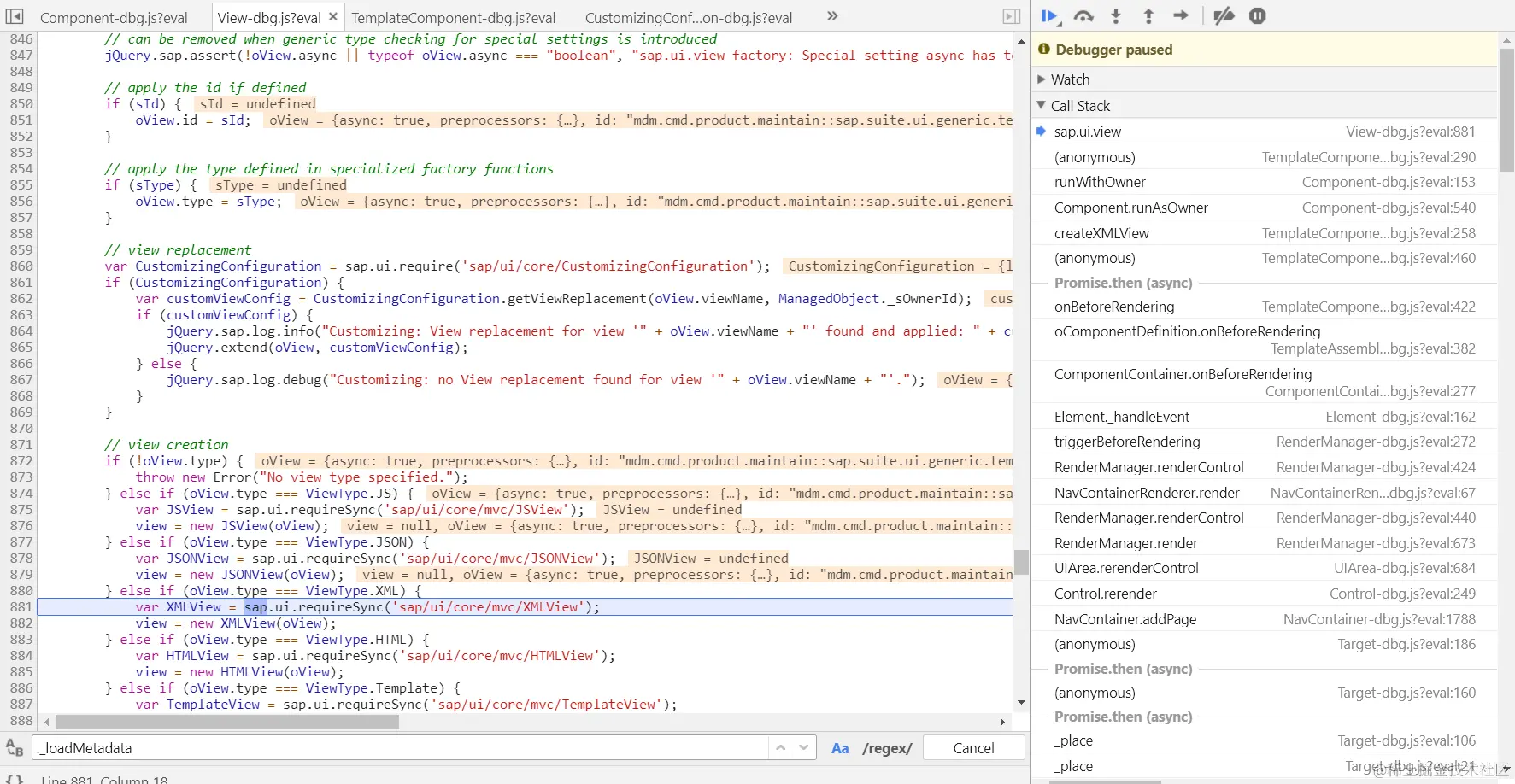Click the debugger sidebar vertical scrollbar thumb
1515x784 pixels.
[1506, 110]
